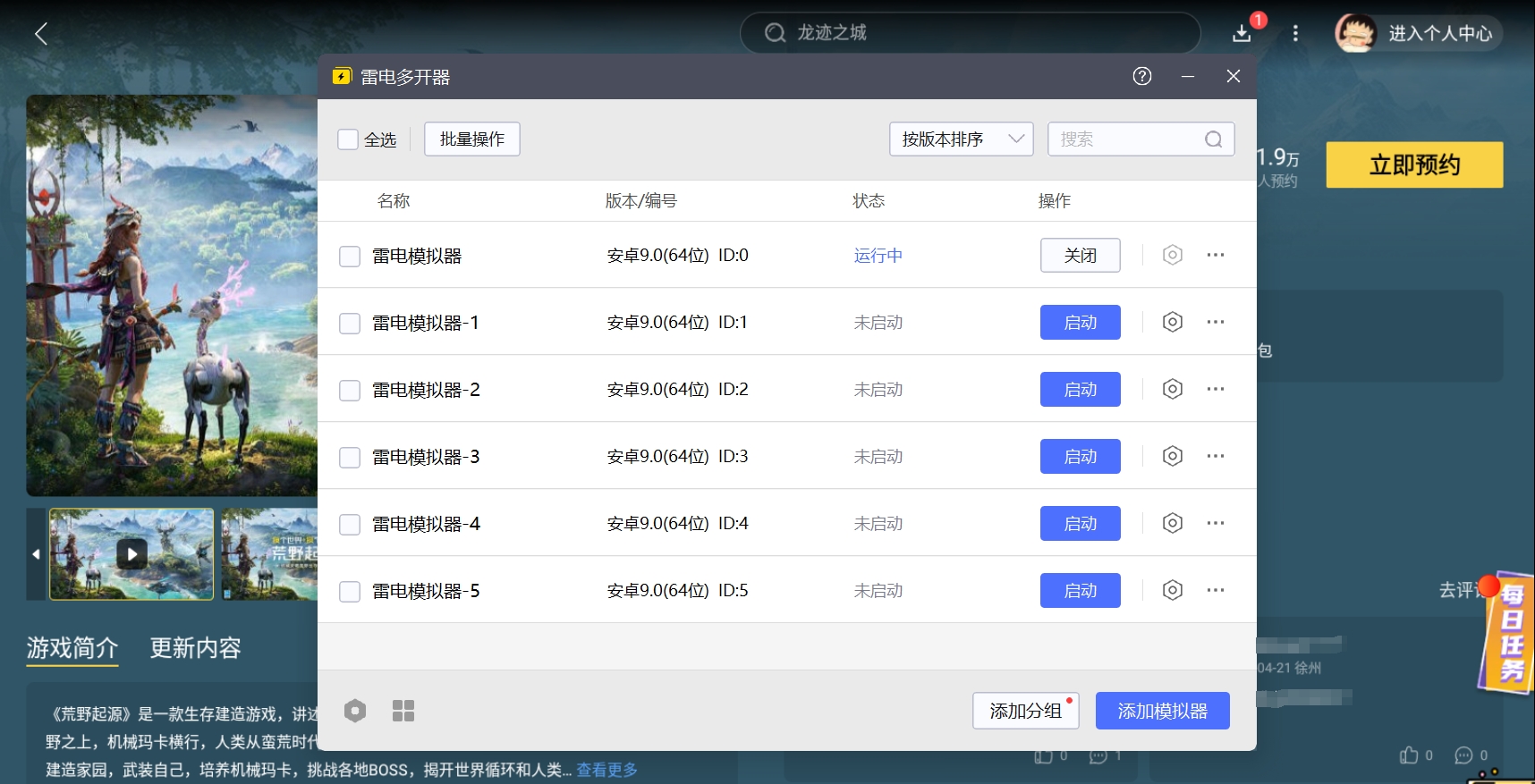The height and width of the screenshot is (784, 1535).
Task: Open more options for 雷电模拟器-2
Action: pyautogui.click(x=1215, y=389)
